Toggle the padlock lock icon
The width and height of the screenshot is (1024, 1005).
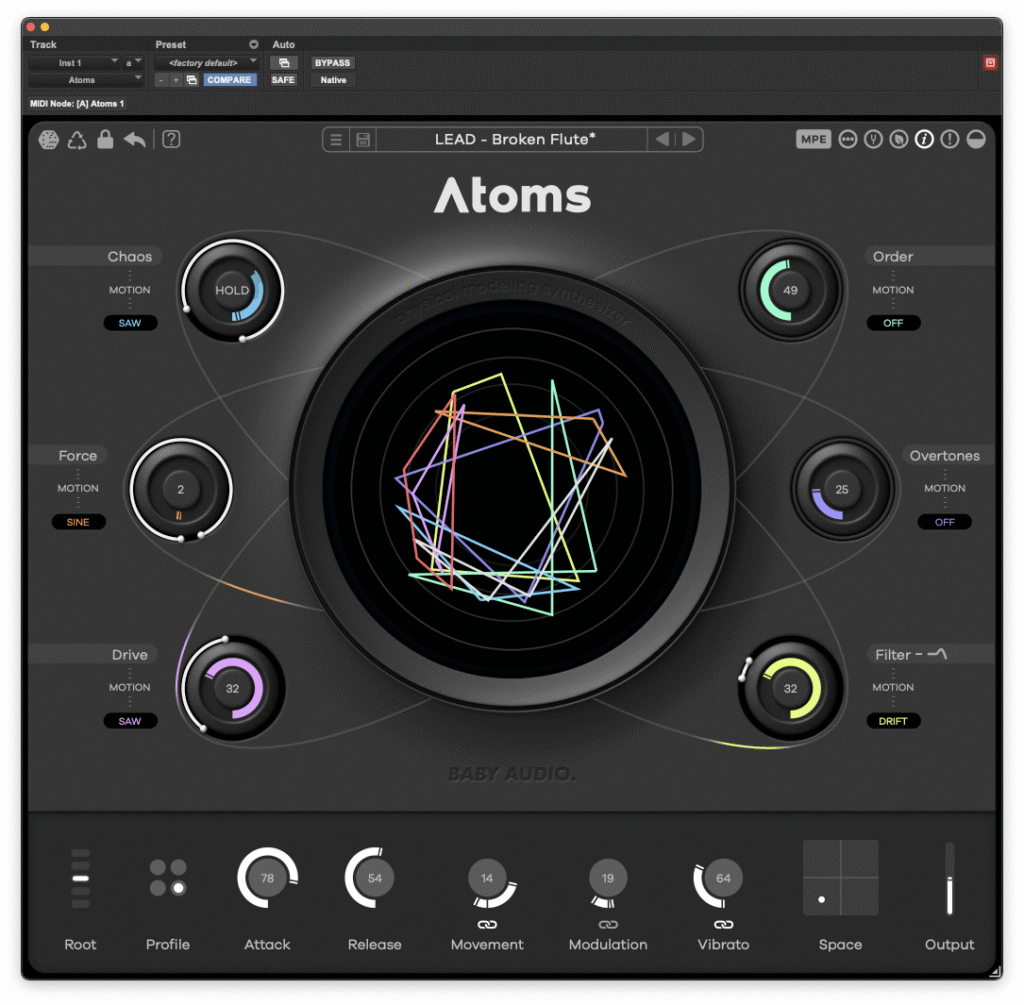pyautogui.click(x=105, y=139)
